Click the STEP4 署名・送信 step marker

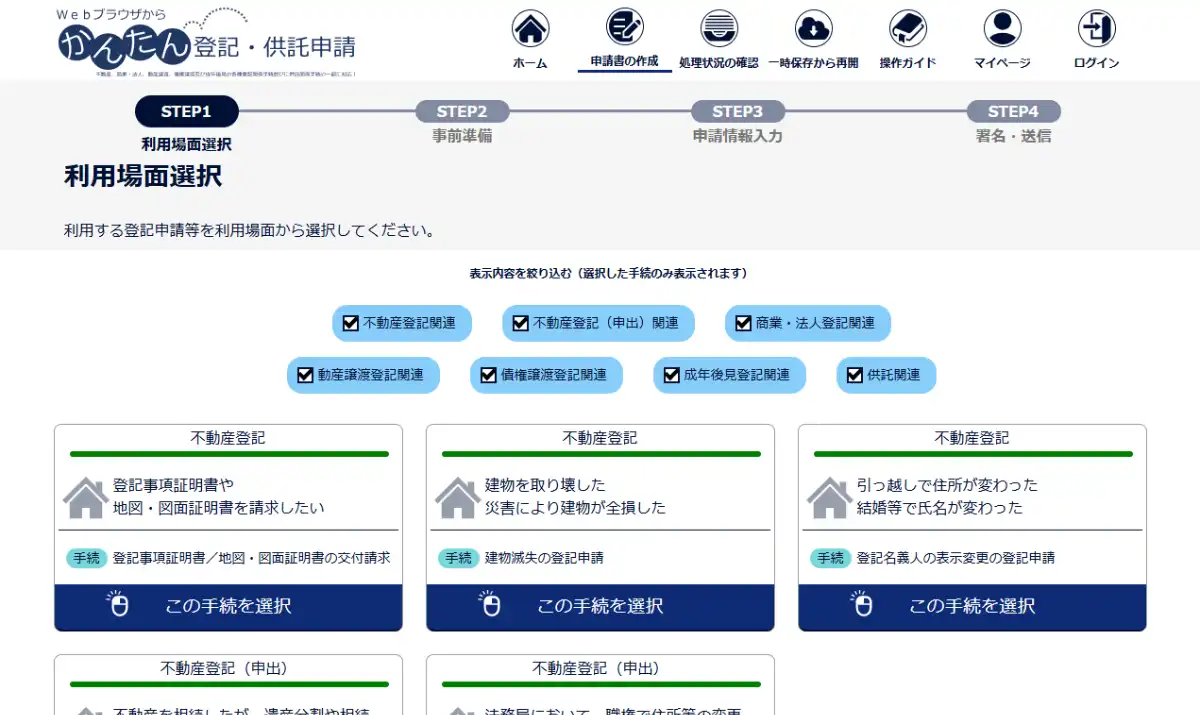pyautogui.click(x=1013, y=112)
